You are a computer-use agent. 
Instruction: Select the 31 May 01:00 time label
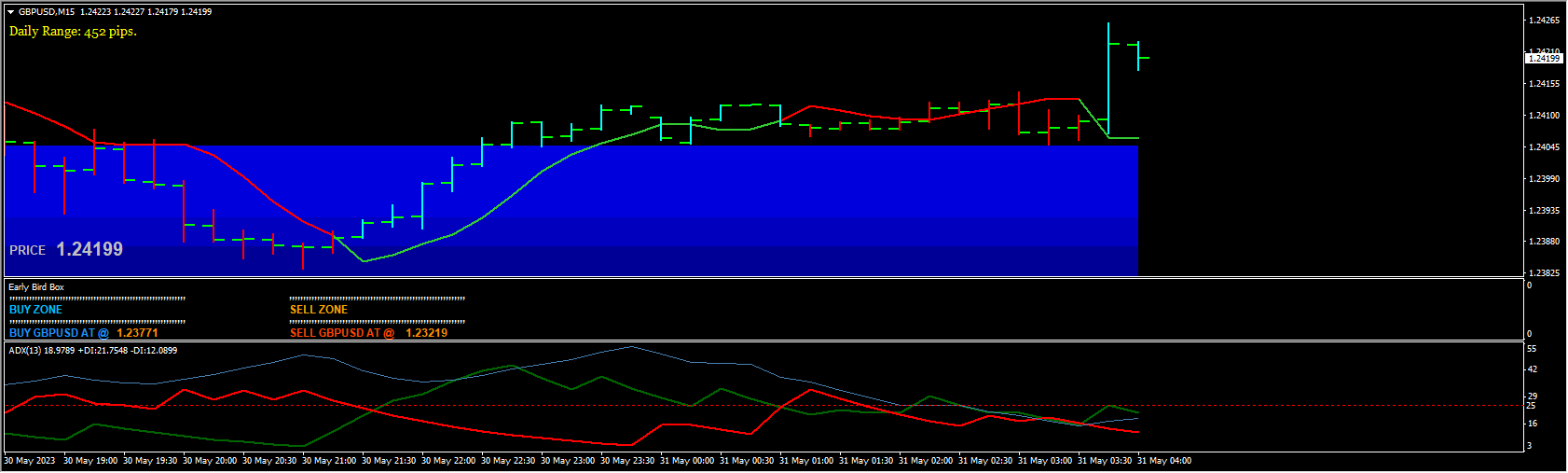[x=806, y=461]
